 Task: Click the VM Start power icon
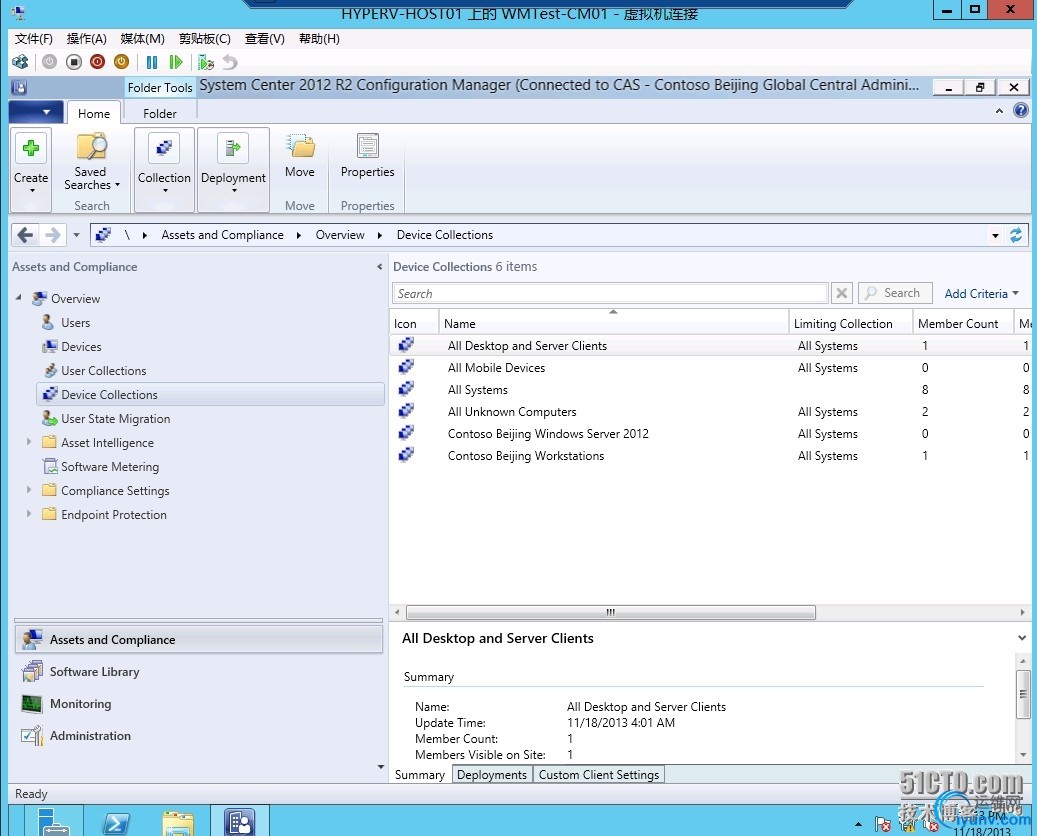[x=50, y=62]
